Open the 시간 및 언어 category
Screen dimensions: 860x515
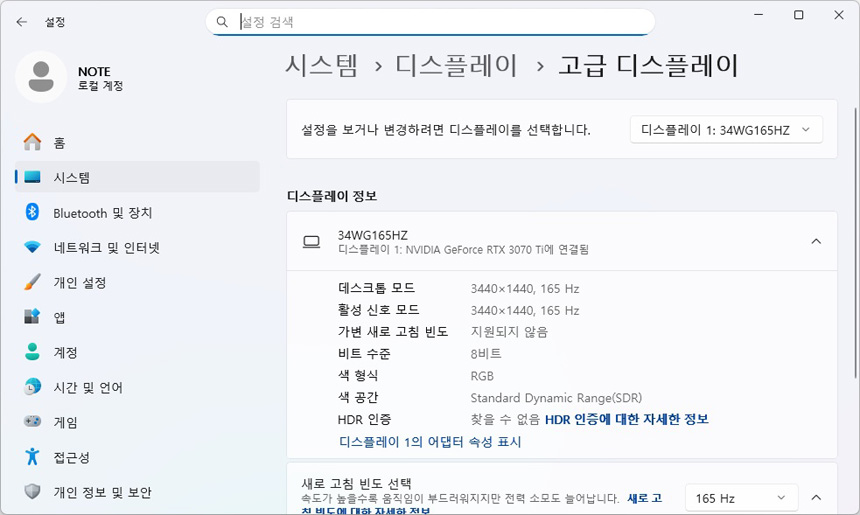point(88,387)
